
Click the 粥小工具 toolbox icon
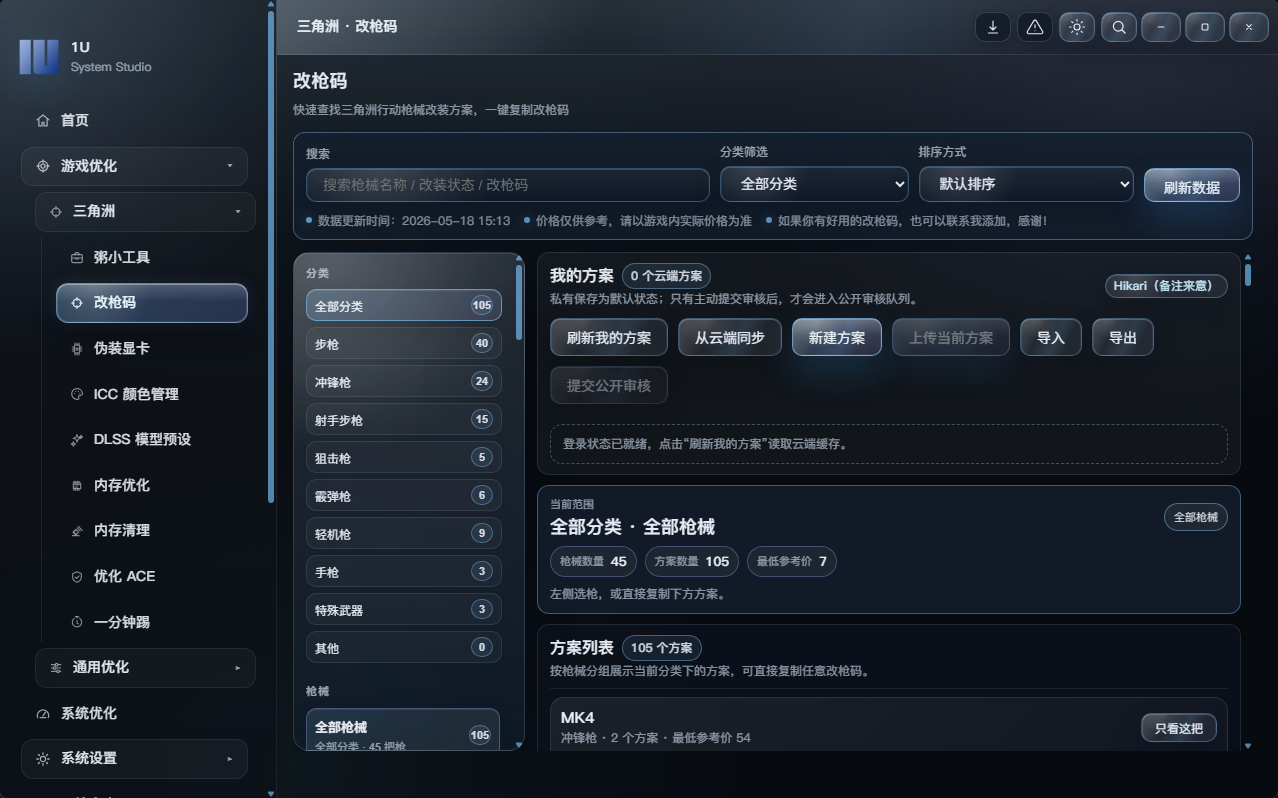(77, 257)
